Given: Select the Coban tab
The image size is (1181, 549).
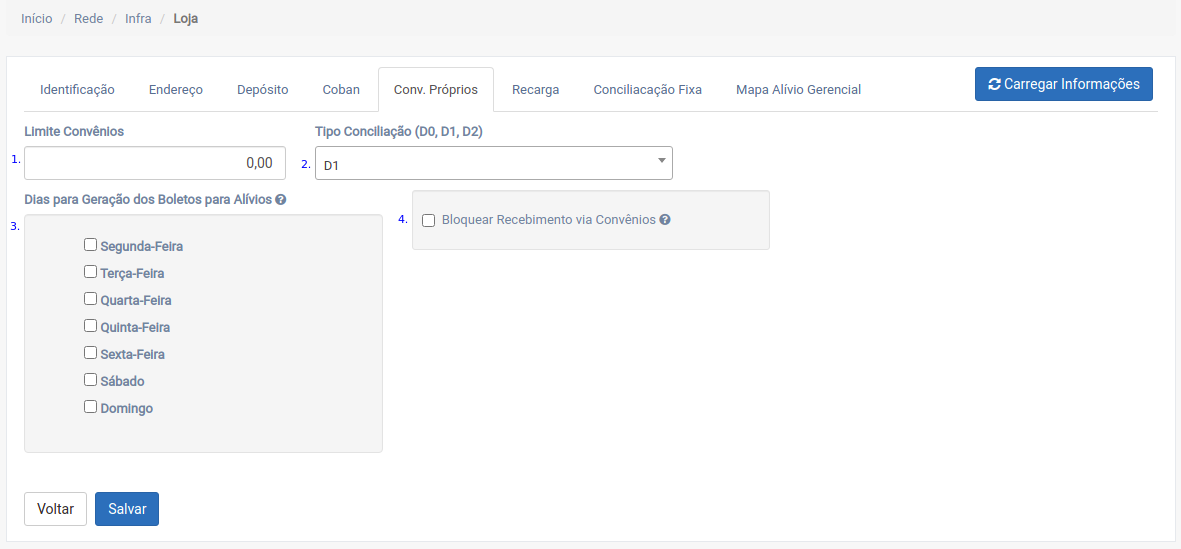Looking at the screenshot, I should pos(341,90).
